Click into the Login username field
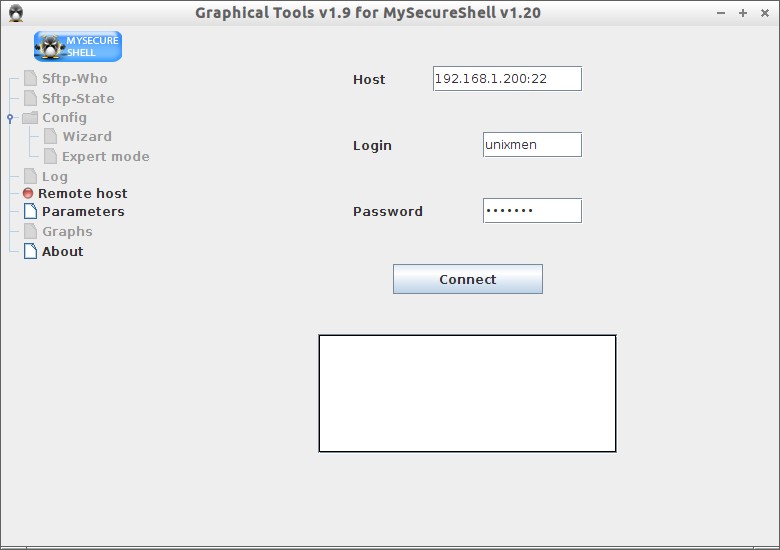The height and width of the screenshot is (550, 780). tap(532, 145)
